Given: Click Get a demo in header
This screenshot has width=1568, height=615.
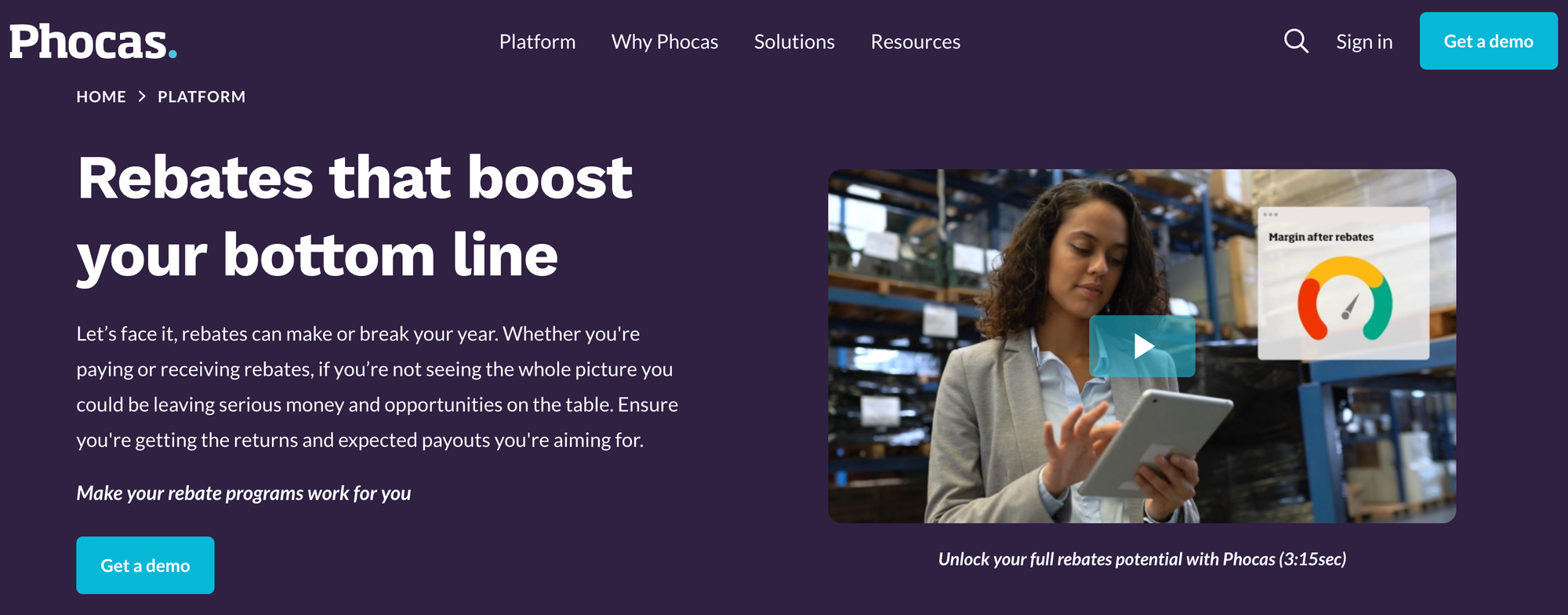Looking at the screenshot, I should pyautogui.click(x=1489, y=41).
